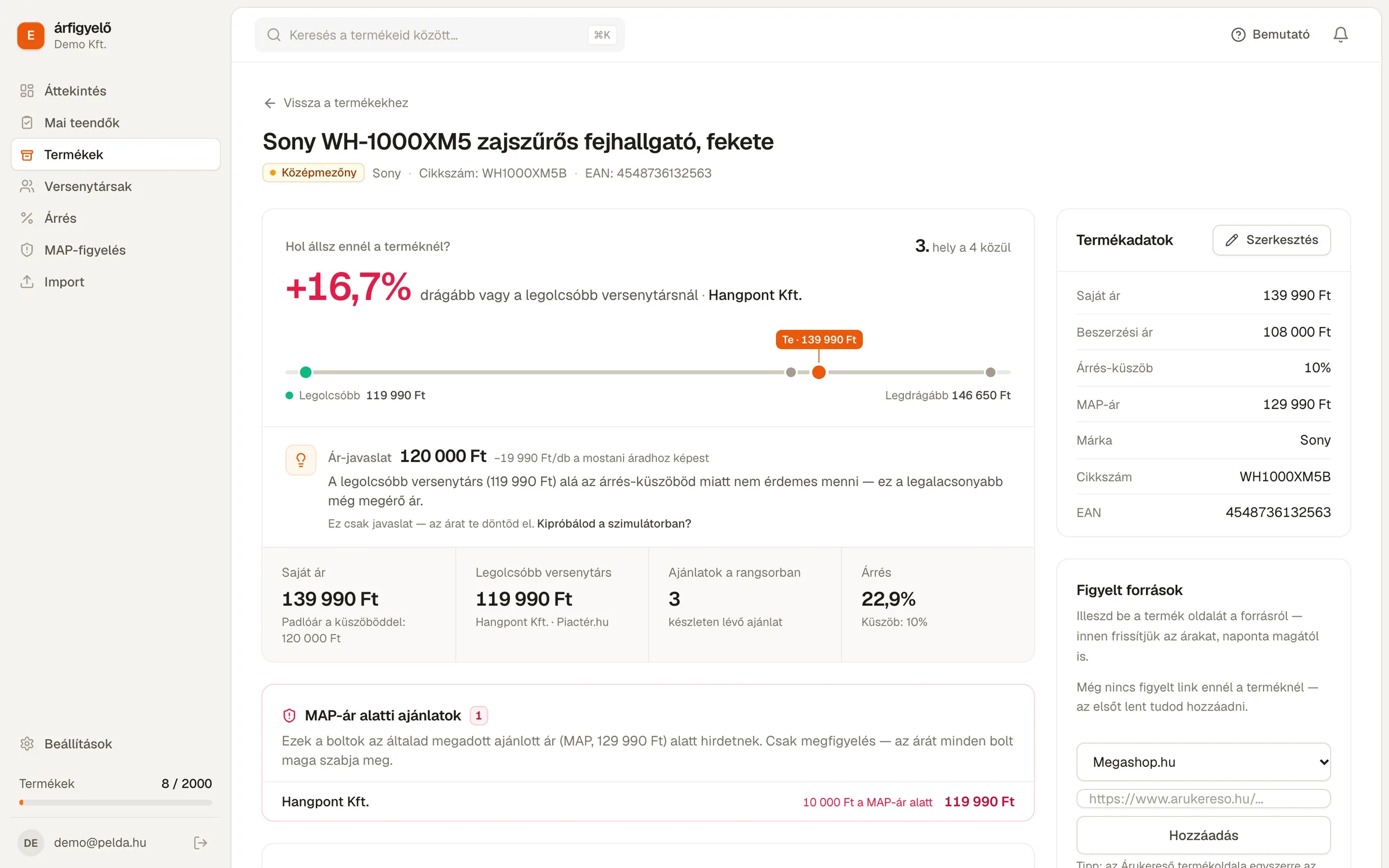
Task: Open Kipróbálod a szimulátorban? link
Action: tap(613, 524)
